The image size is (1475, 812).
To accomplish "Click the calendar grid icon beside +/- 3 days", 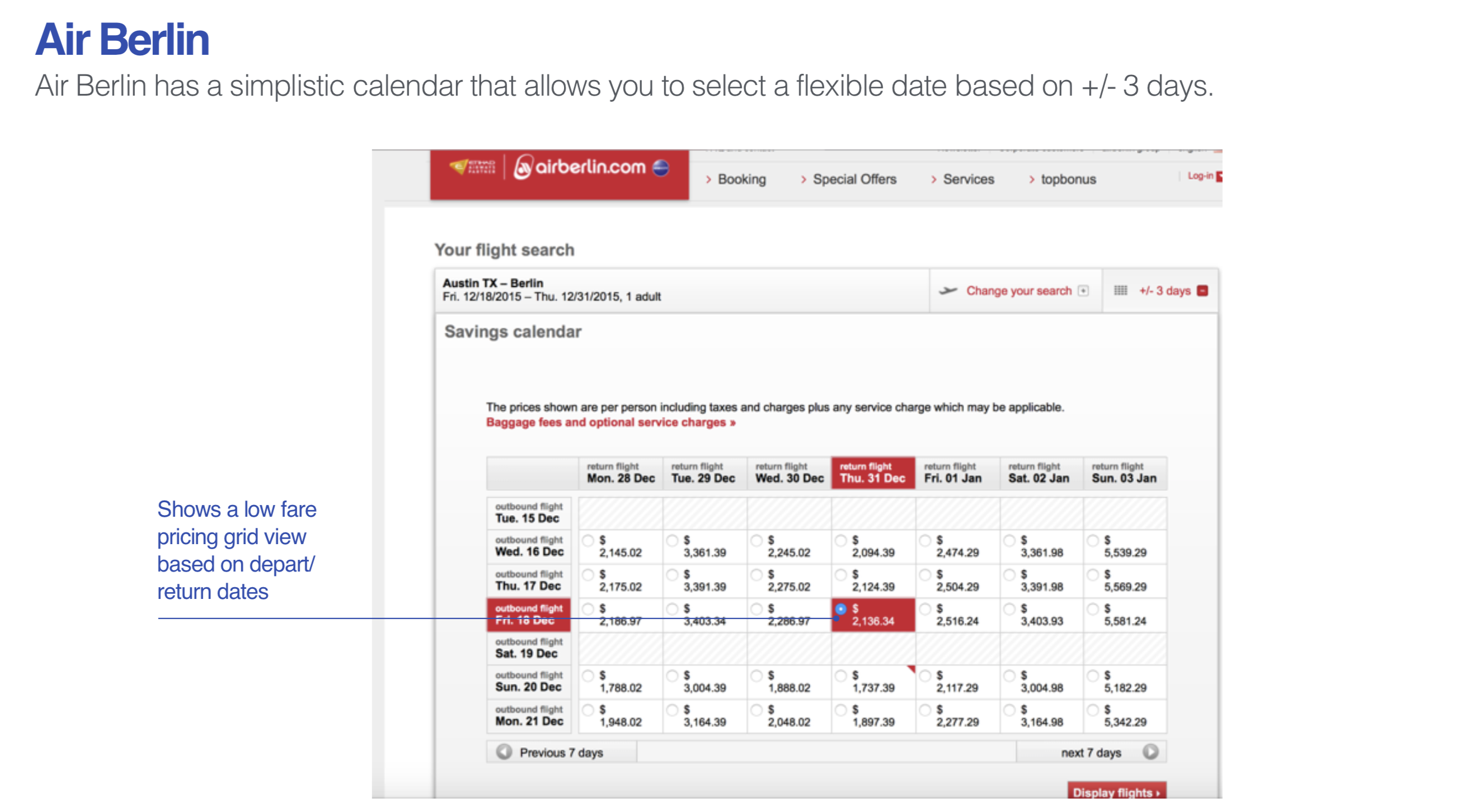I will point(1121,291).
